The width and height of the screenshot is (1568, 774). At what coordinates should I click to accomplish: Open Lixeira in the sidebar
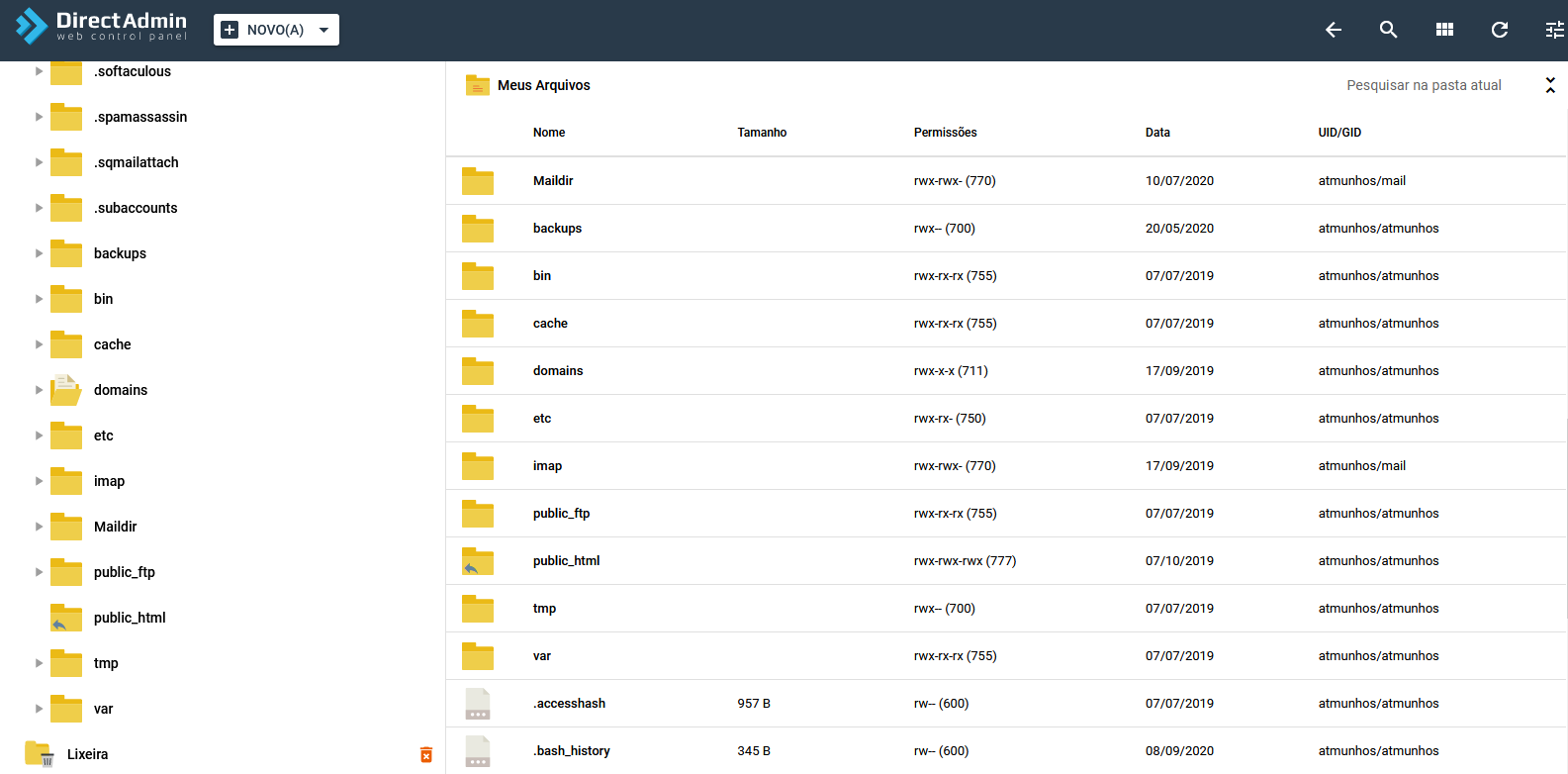pos(87,754)
